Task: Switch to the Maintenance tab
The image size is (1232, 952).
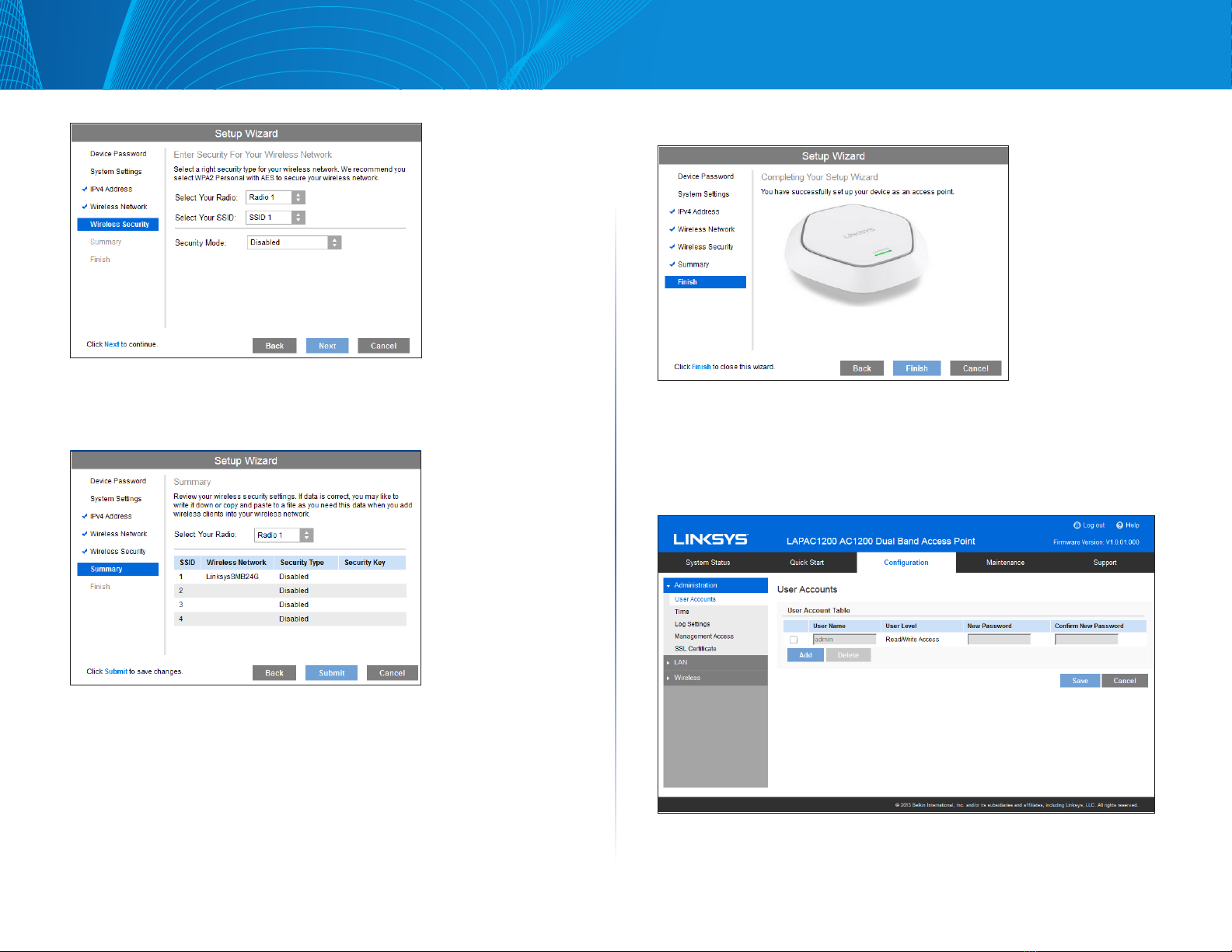Action: tap(1005, 563)
